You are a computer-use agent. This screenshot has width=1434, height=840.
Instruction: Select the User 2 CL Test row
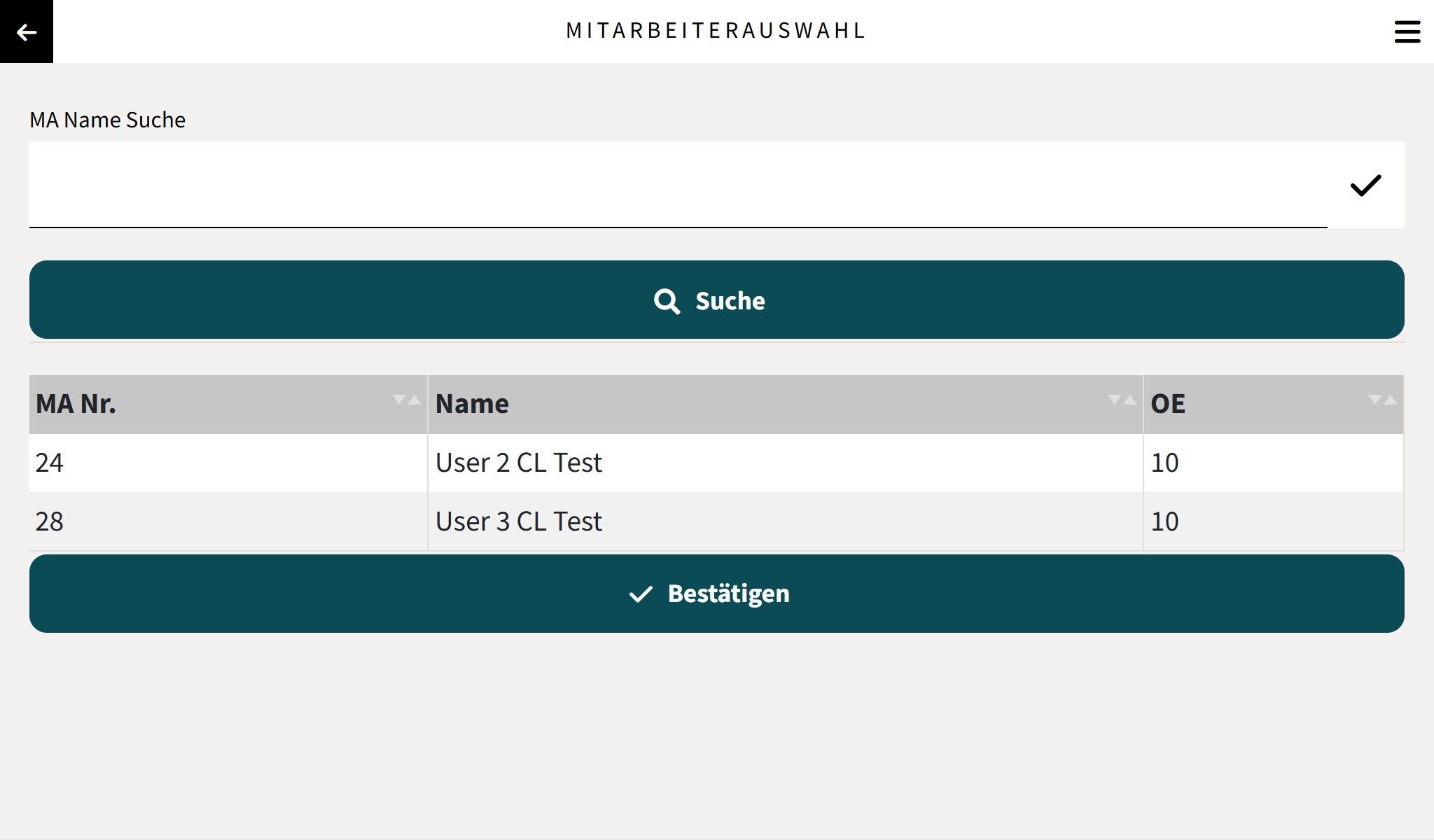pyautogui.click(x=518, y=463)
